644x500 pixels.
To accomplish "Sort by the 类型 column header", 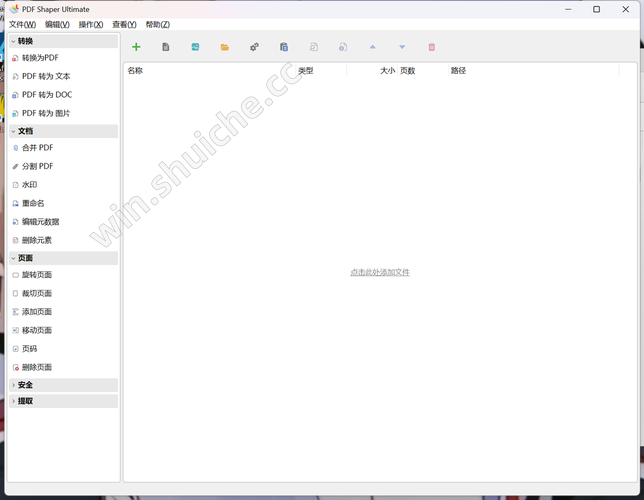I will click(306, 71).
